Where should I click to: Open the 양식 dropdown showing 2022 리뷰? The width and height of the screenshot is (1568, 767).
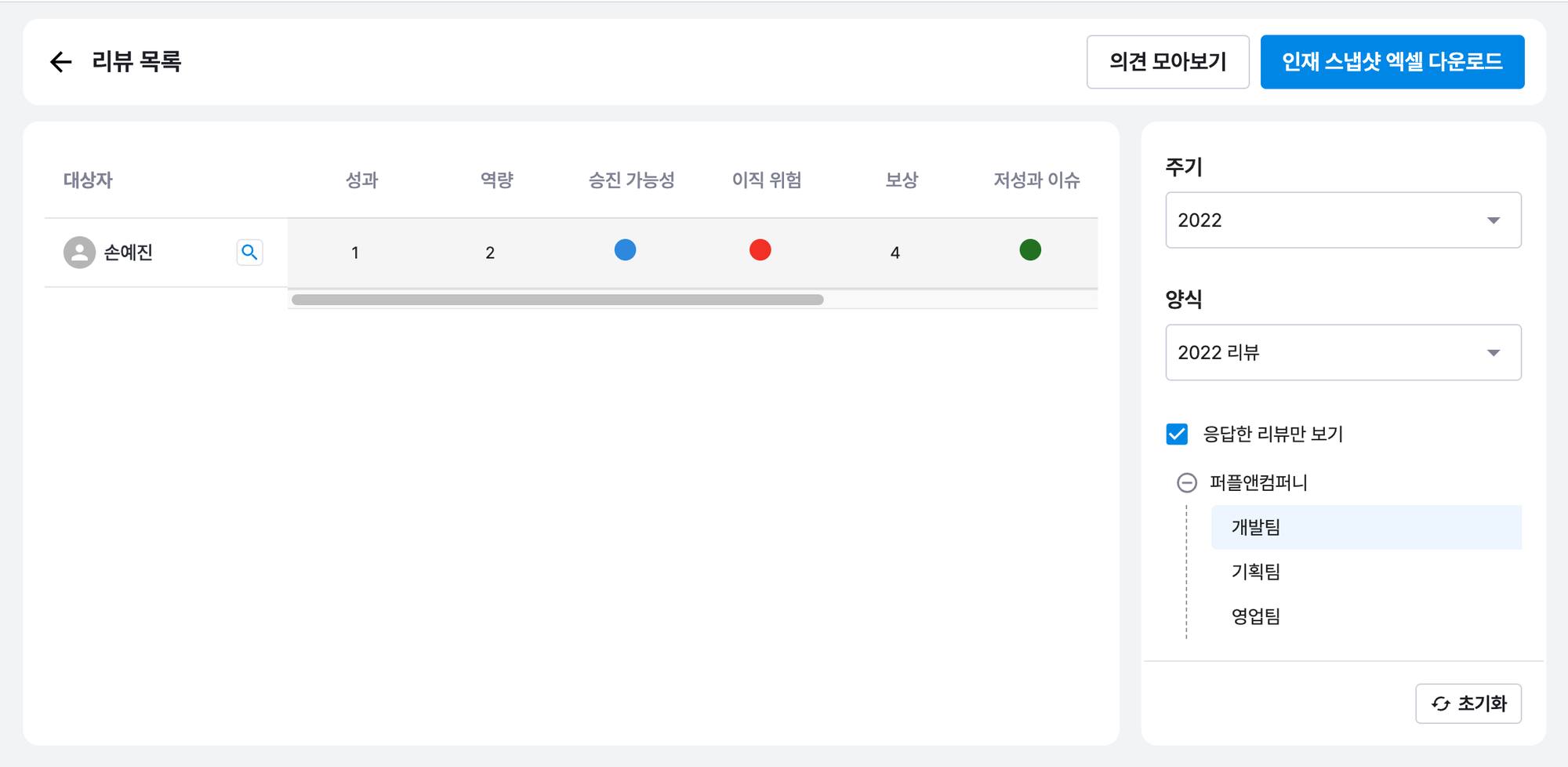click(1343, 353)
